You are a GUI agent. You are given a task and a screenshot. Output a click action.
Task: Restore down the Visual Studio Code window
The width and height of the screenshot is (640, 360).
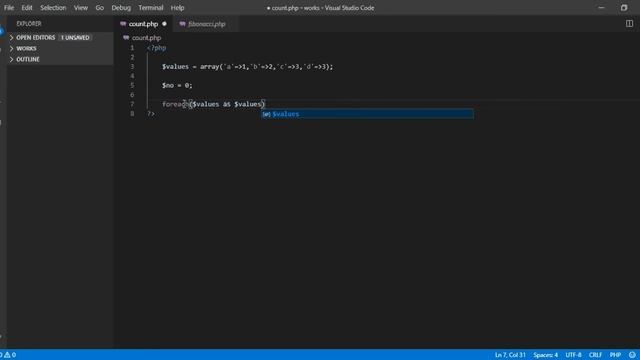click(x=624, y=8)
